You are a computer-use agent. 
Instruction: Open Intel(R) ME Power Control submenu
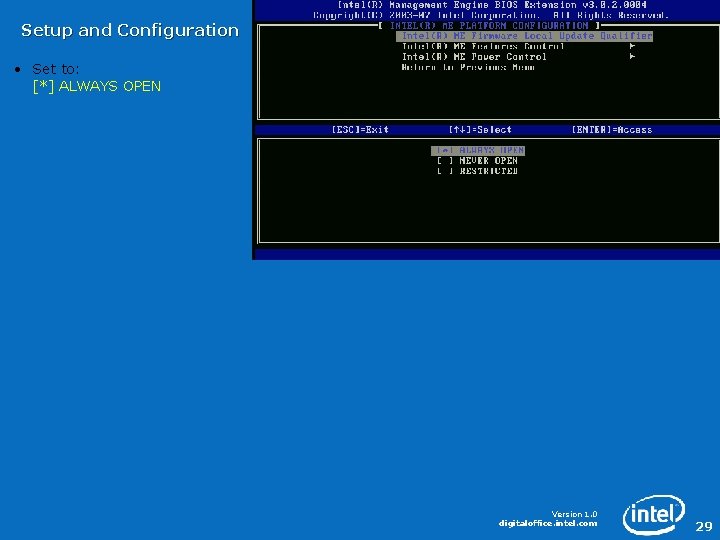click(474, 57)
